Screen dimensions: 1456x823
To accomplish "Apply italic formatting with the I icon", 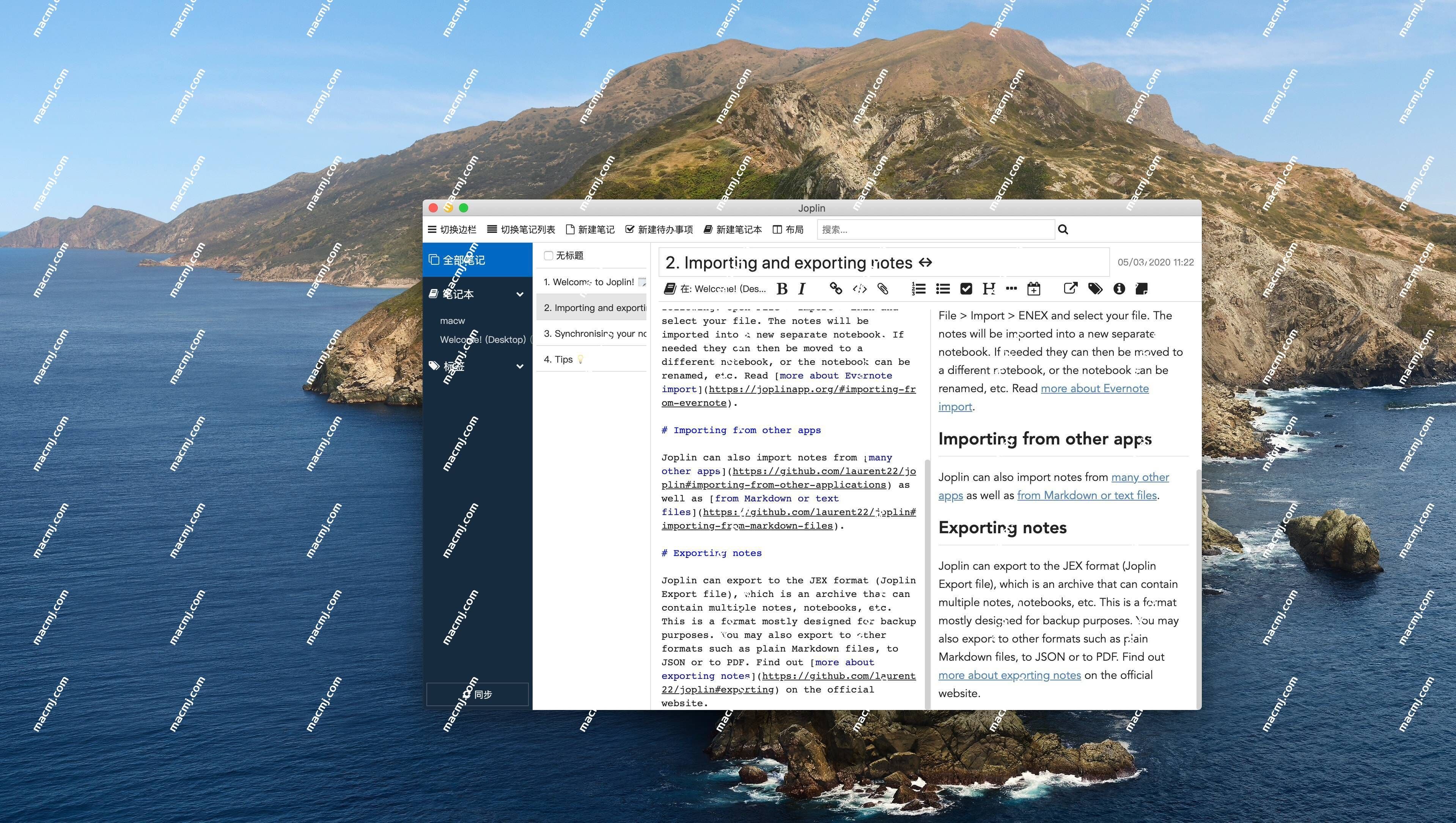I will [x=802, y=289].
